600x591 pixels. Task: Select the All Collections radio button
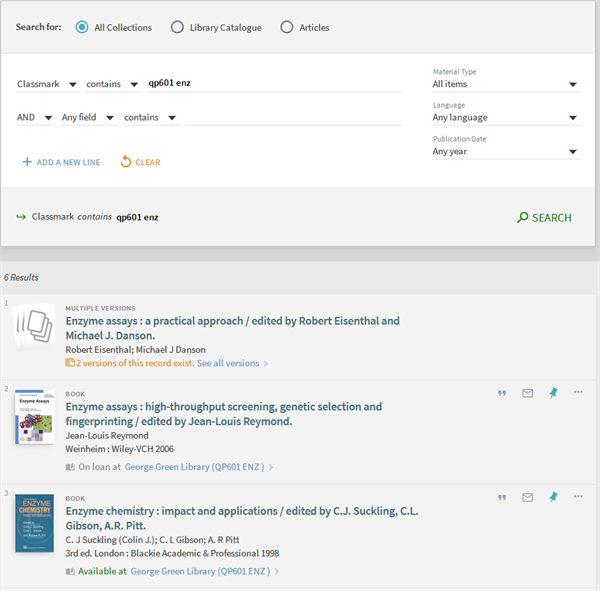coord(82,27)
